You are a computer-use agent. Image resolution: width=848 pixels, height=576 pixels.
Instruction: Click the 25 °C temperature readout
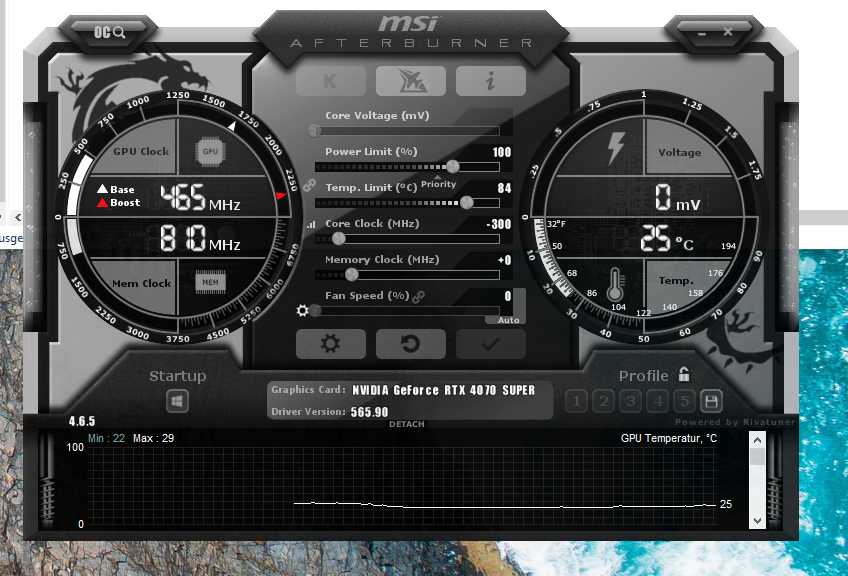667,239
